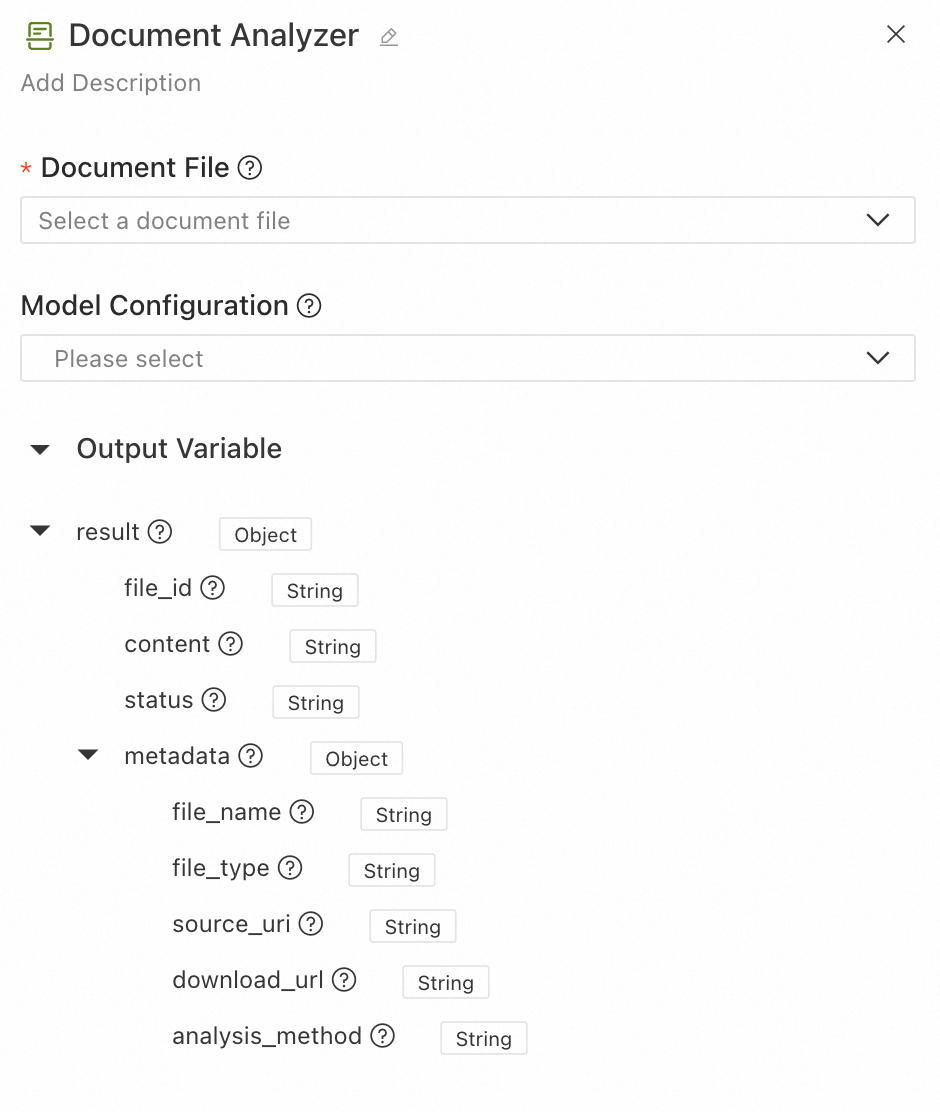The width and height of the screenshot is (940, 1112).
Task: Click the help icon next to metadata
Action: click(x=251, y=756)
